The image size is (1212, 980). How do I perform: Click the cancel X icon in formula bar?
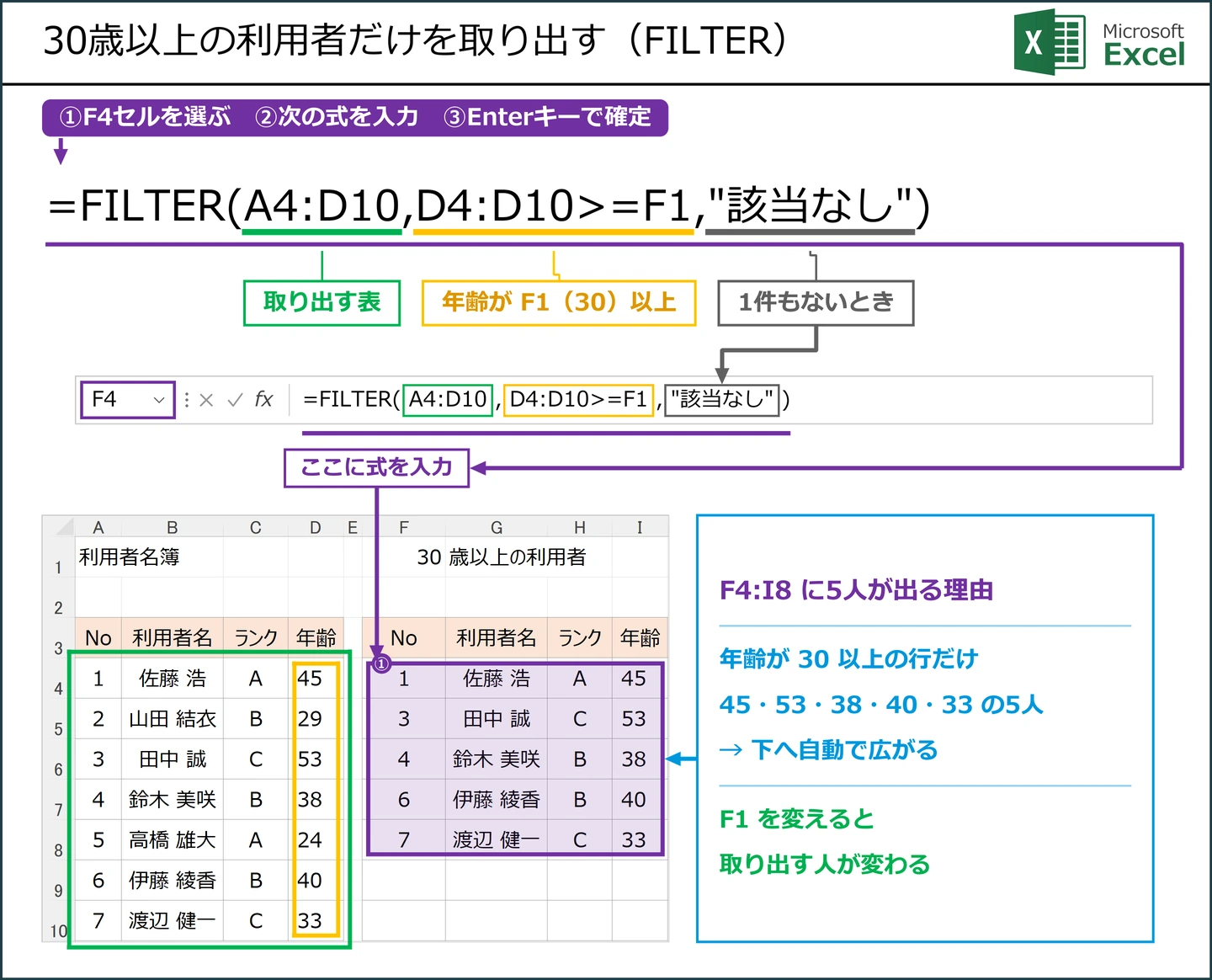coord(206,400)
